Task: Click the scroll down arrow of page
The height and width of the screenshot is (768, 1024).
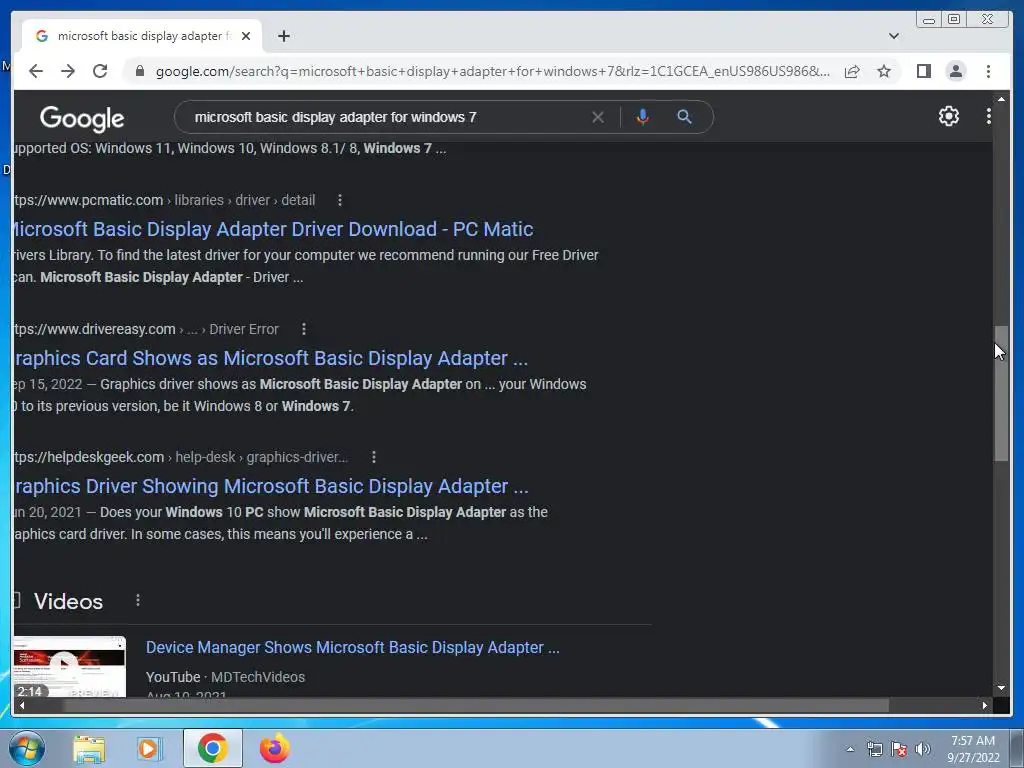Action: [1001, 688]
